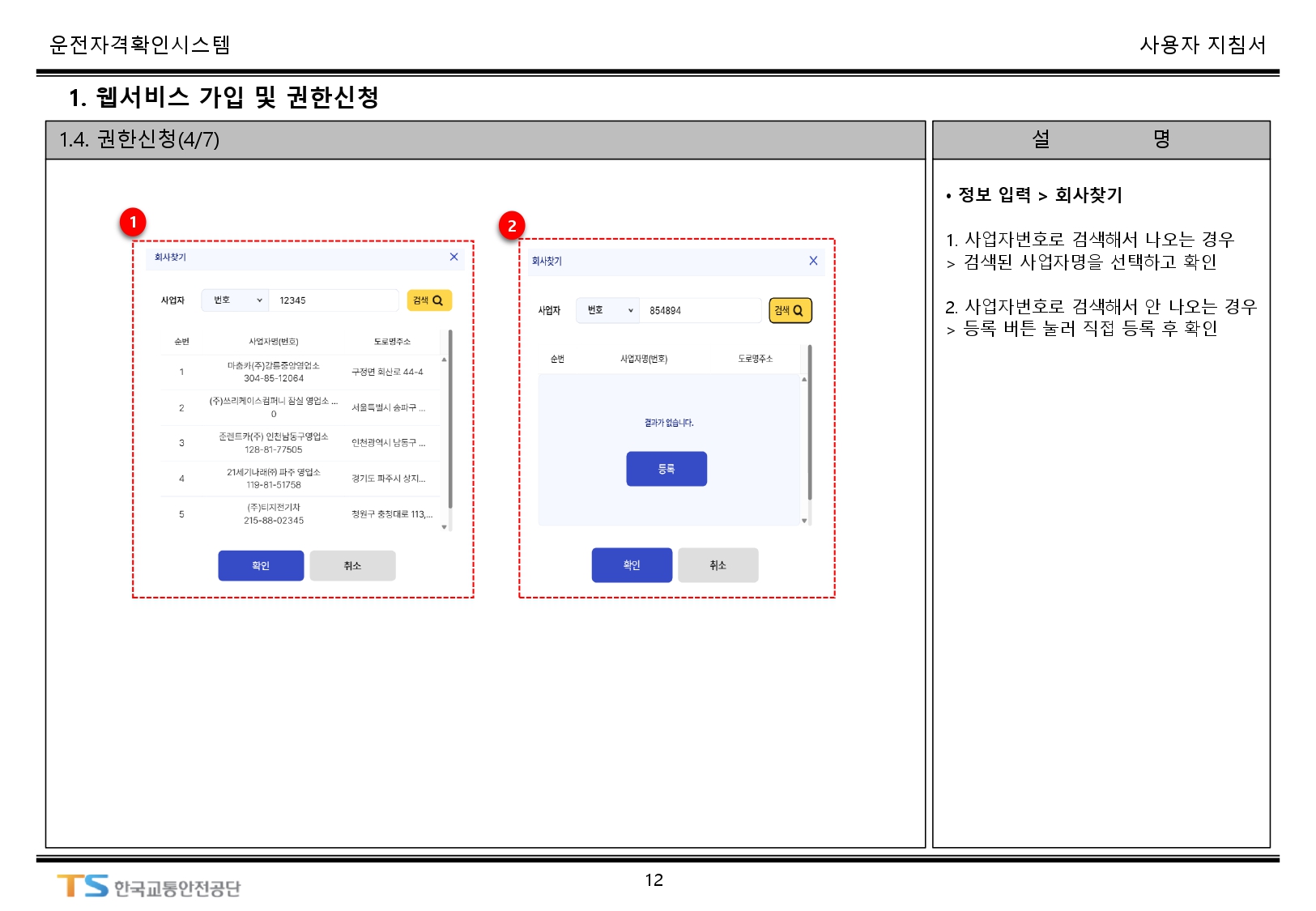Click the red circle marker numbered 2
Screen dimensions: 1316x911
512,226
